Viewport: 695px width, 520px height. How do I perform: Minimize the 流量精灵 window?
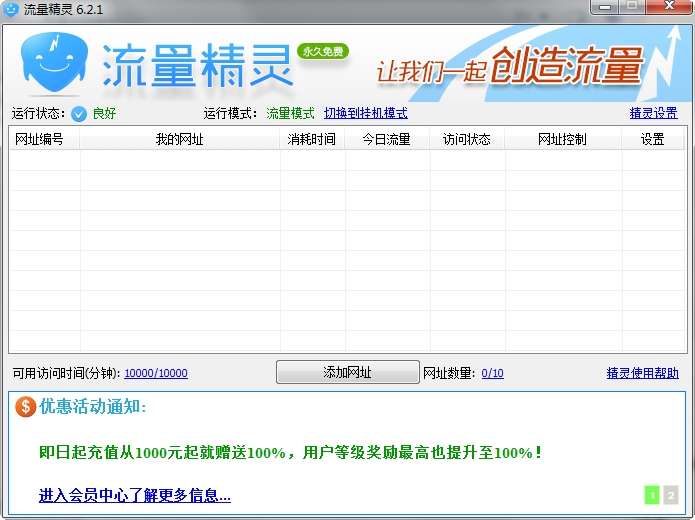[604, 7]
